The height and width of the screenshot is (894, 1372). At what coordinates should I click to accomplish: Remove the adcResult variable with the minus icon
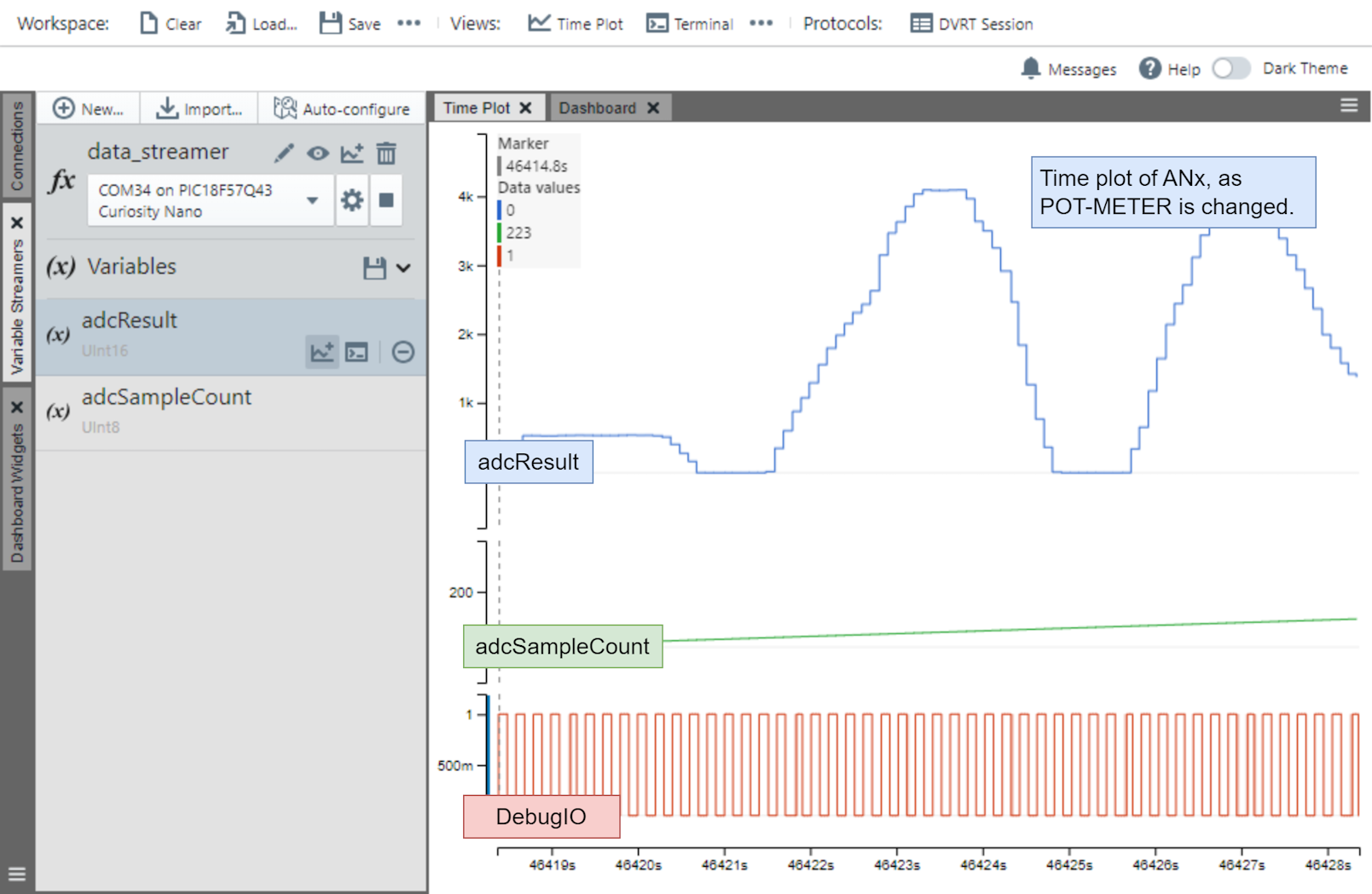tap(403, 351)
